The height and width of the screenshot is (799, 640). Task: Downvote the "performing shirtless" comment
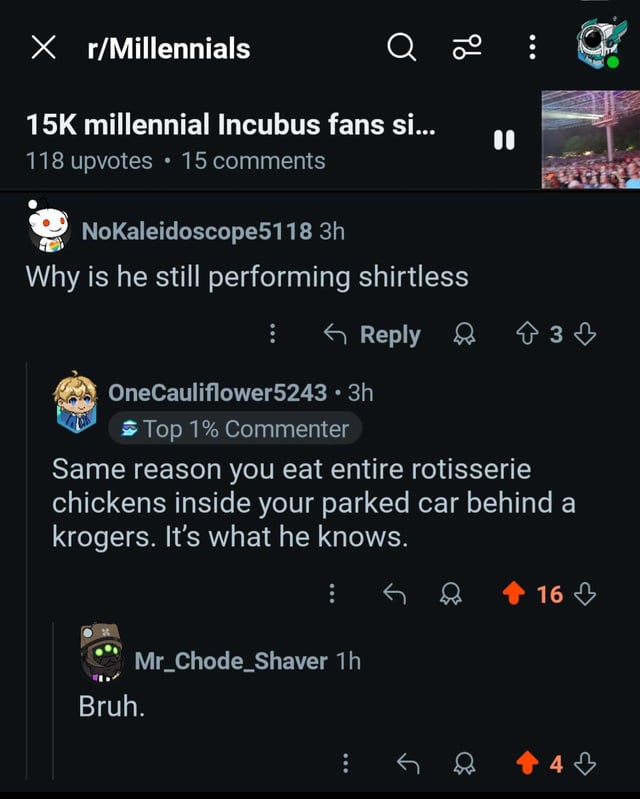click(586, 335)
